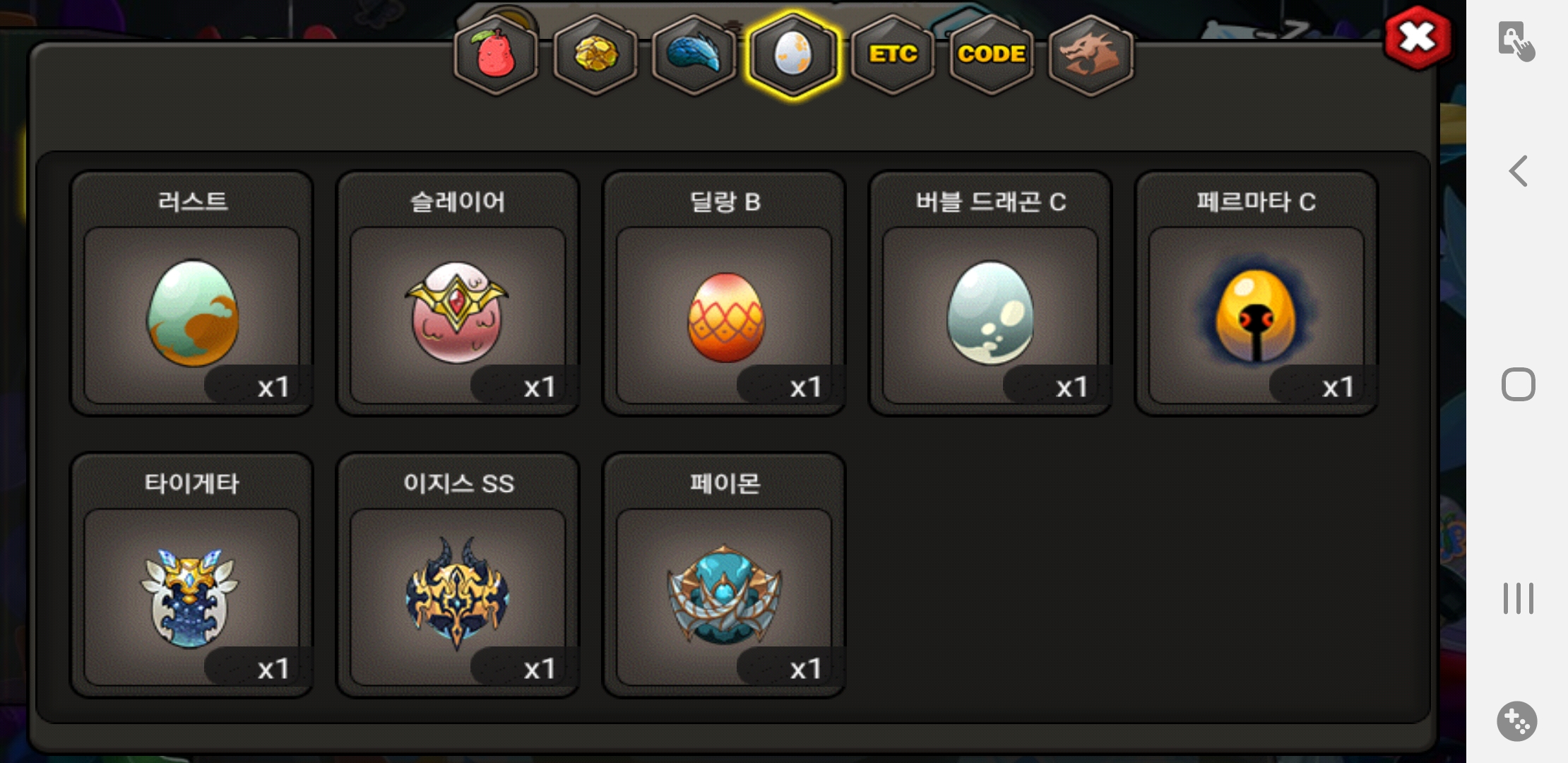Open the Android recent apps button

1519,598
